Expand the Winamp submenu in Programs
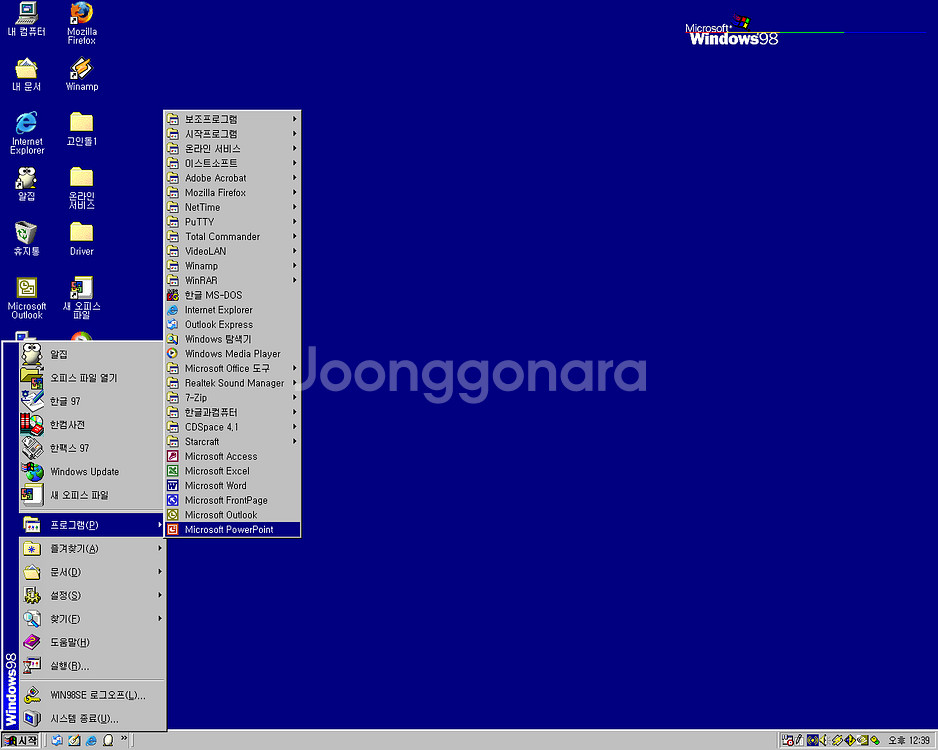The width and height of the screenshot is (938, 750). click(x=233, y=266)
